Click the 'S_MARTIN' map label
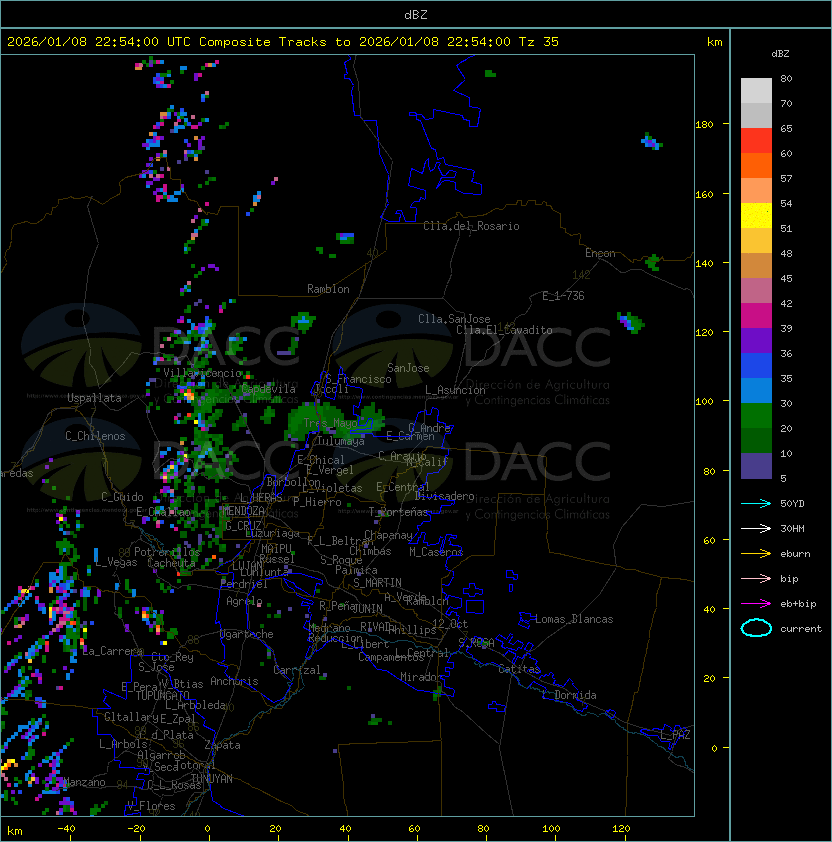The height and width of the screenshot is (842, 832). pyautogui.click(x=377, y=583)
